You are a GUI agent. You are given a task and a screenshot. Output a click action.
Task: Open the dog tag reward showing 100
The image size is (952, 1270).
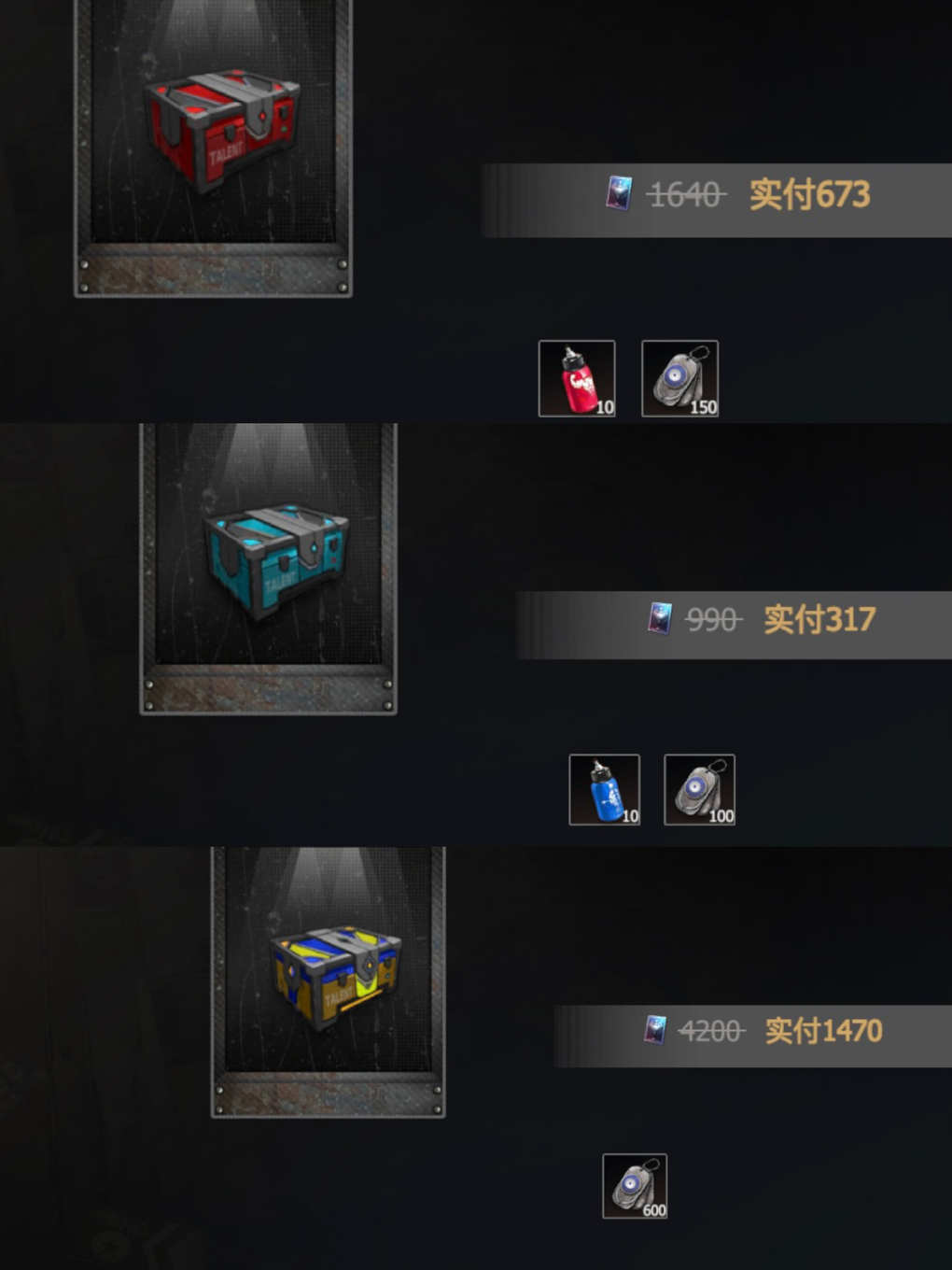coord(700,790)
